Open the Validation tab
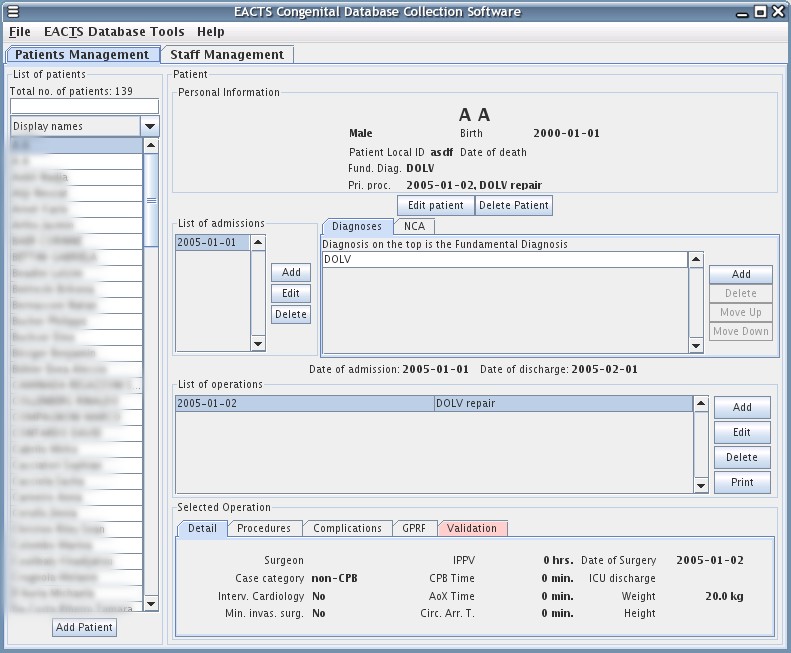 click(x=472, y=528)
